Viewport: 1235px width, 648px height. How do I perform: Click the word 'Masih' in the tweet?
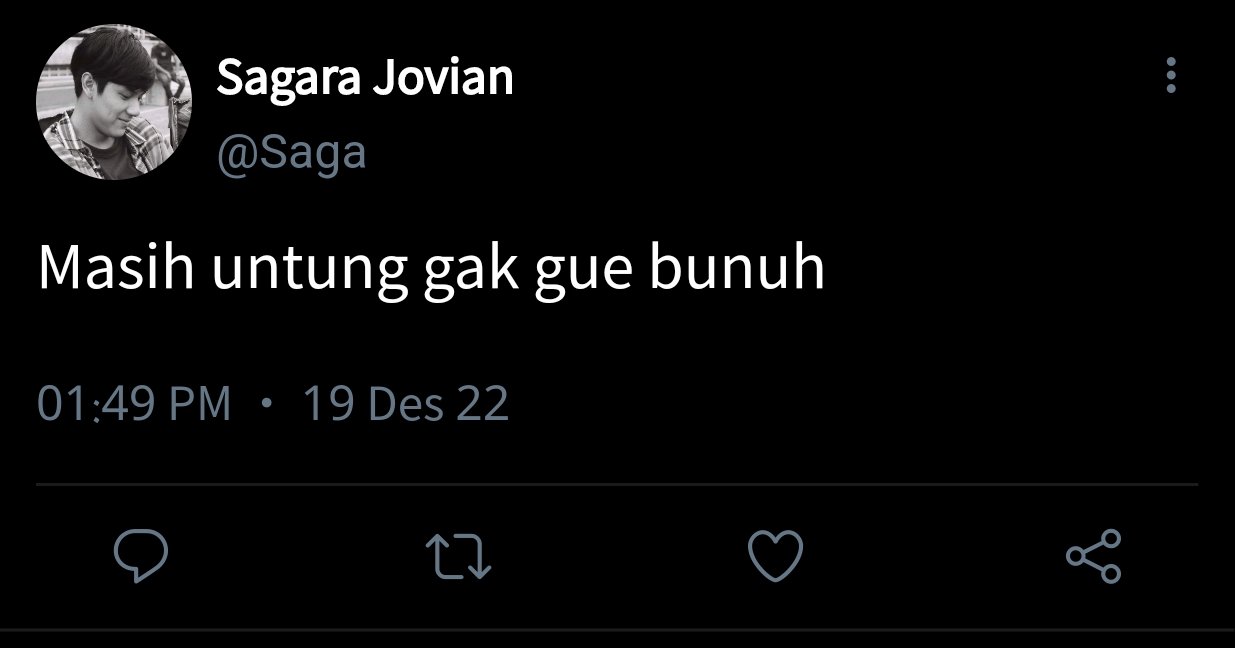pyautogui.click(x=116, y=269)
